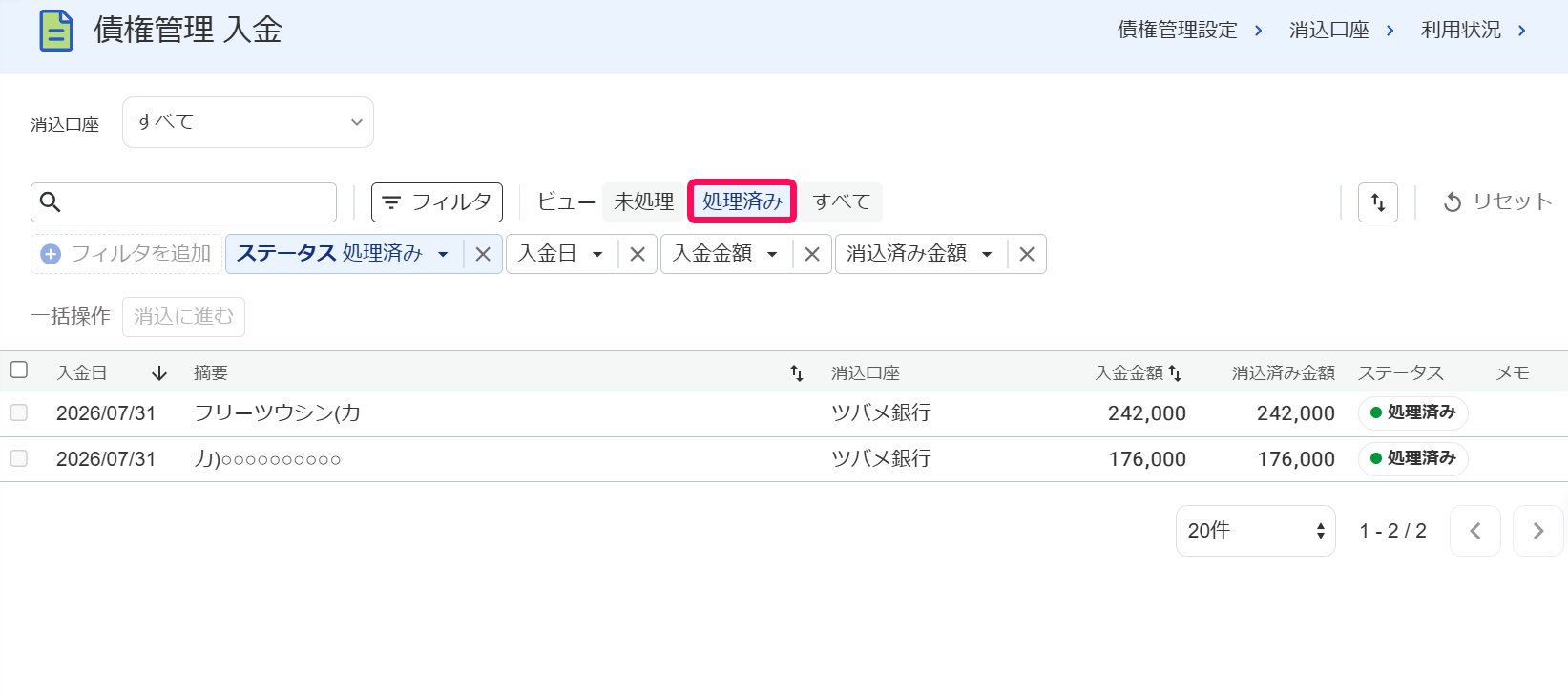
Task: Click the 消込済み金額 column header
Action: pos(1284,373)
